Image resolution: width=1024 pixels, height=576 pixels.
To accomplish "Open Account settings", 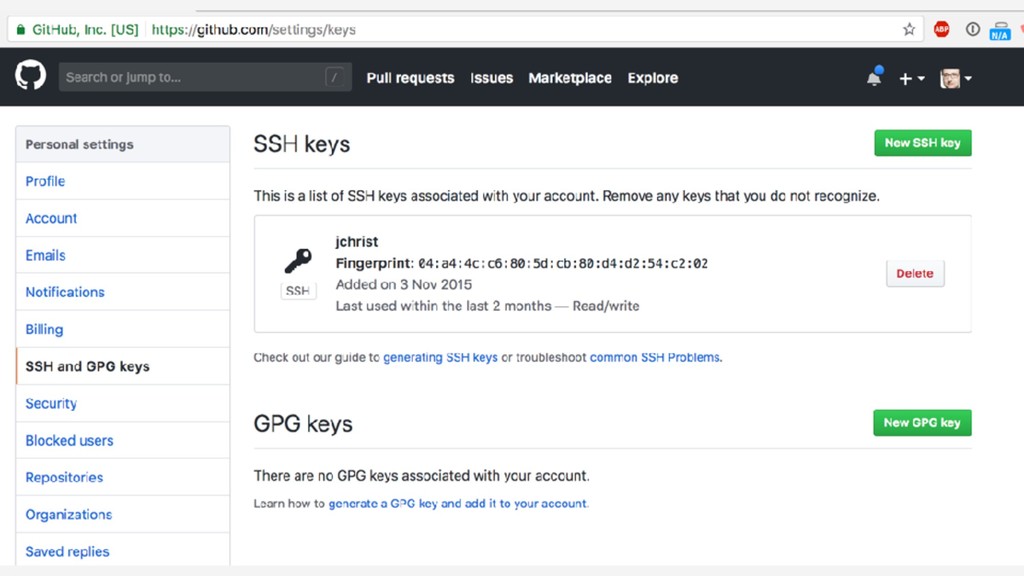I will point(123,218).
